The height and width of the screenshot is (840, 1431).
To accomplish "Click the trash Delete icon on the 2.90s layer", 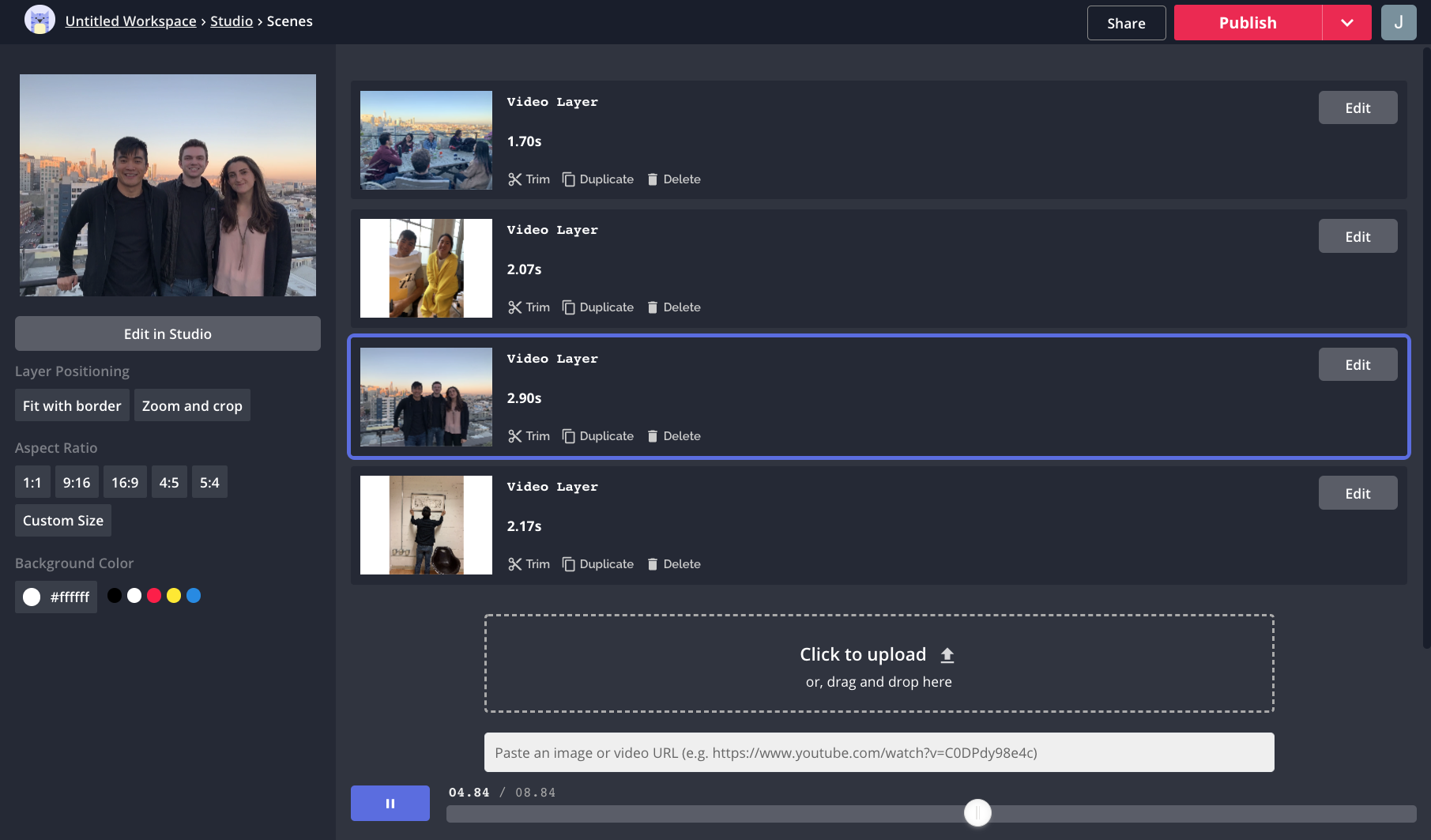I will [653, 436].
